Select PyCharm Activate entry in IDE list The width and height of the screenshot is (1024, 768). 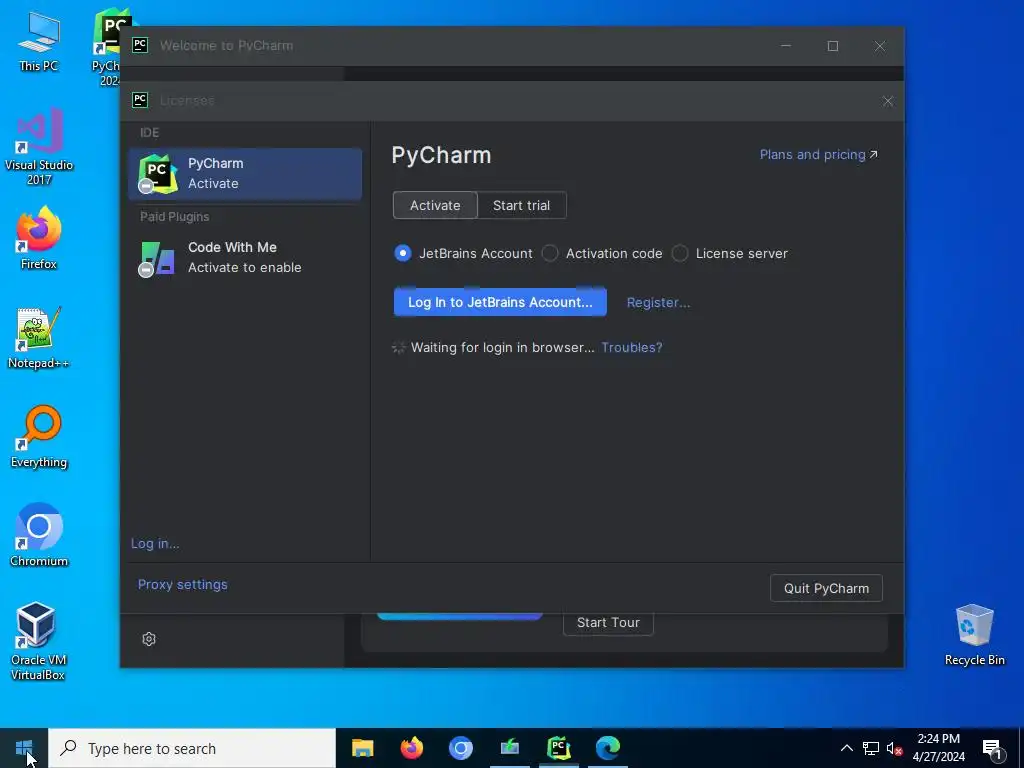click(245, 174)
